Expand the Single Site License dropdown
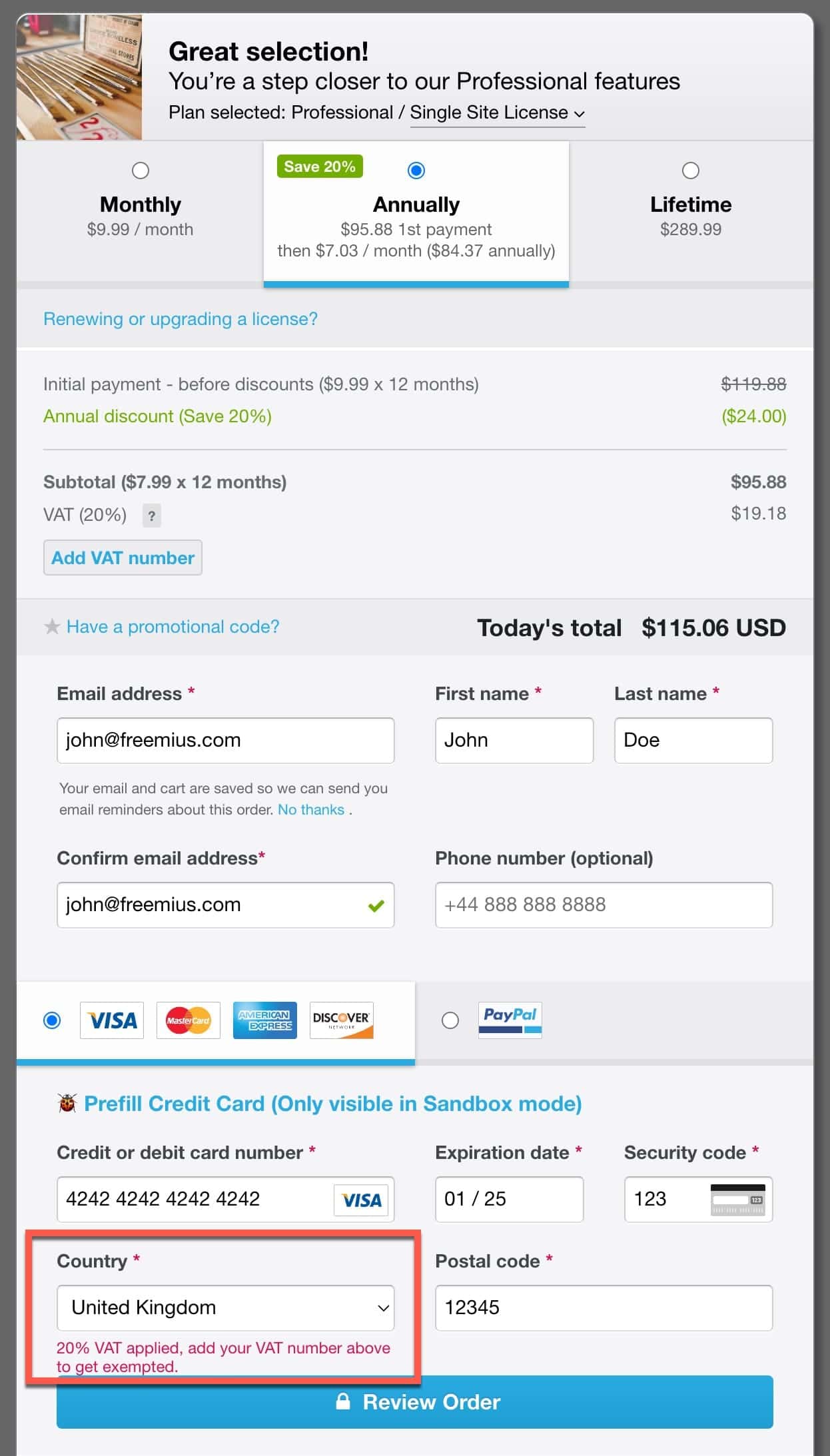The image size is (830, 1456). click(x=498, y=113)
